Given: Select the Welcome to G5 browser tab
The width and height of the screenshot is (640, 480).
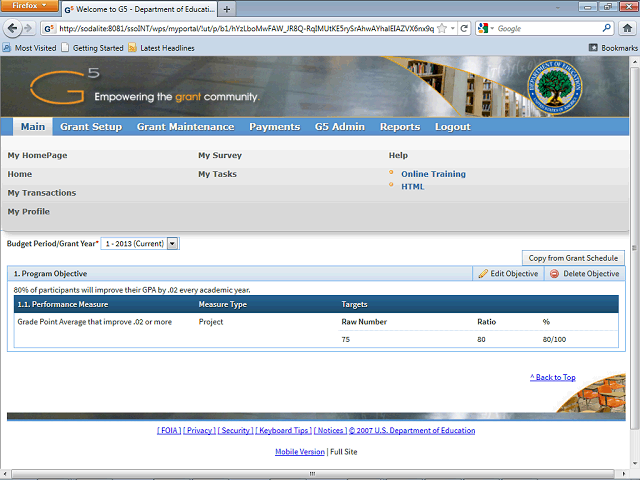Looking at the screenshot, I should (x=139, y=9).
